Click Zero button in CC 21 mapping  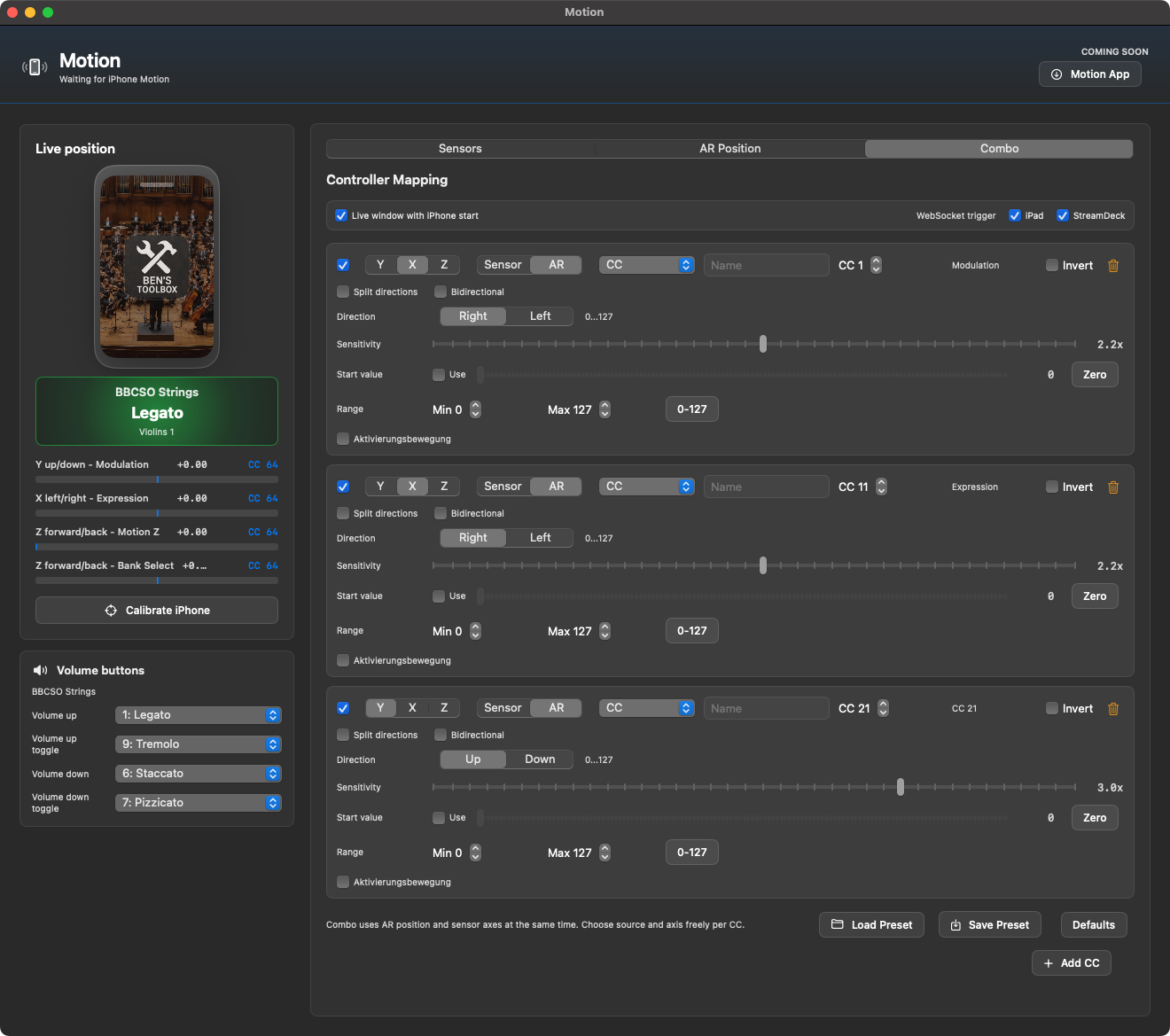click(1095, 818)
